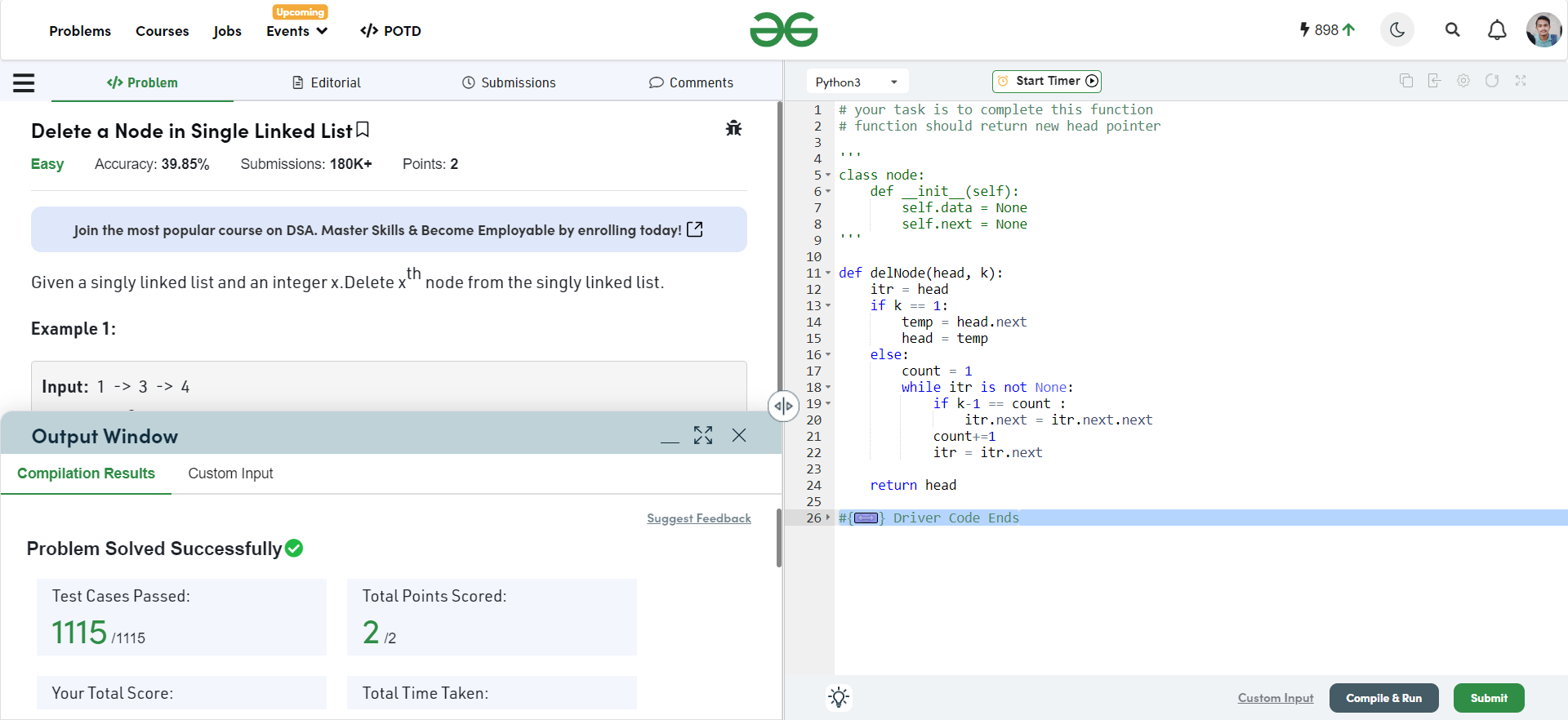Click the editor export file icon
The width and height of the screenshot is (1568, 720).
1434,81
